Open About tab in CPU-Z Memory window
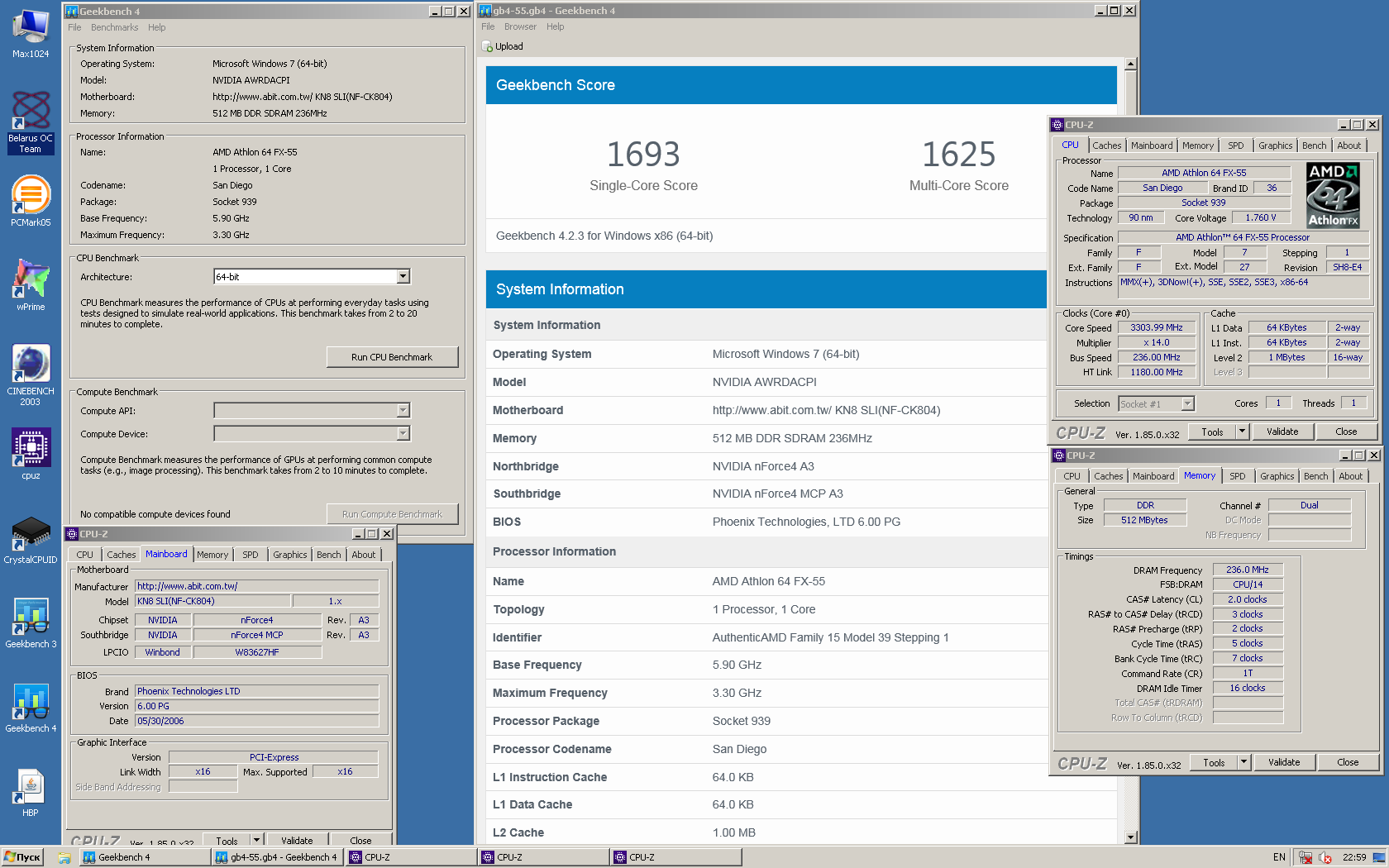1389x868 pixels. [1350, 476]
